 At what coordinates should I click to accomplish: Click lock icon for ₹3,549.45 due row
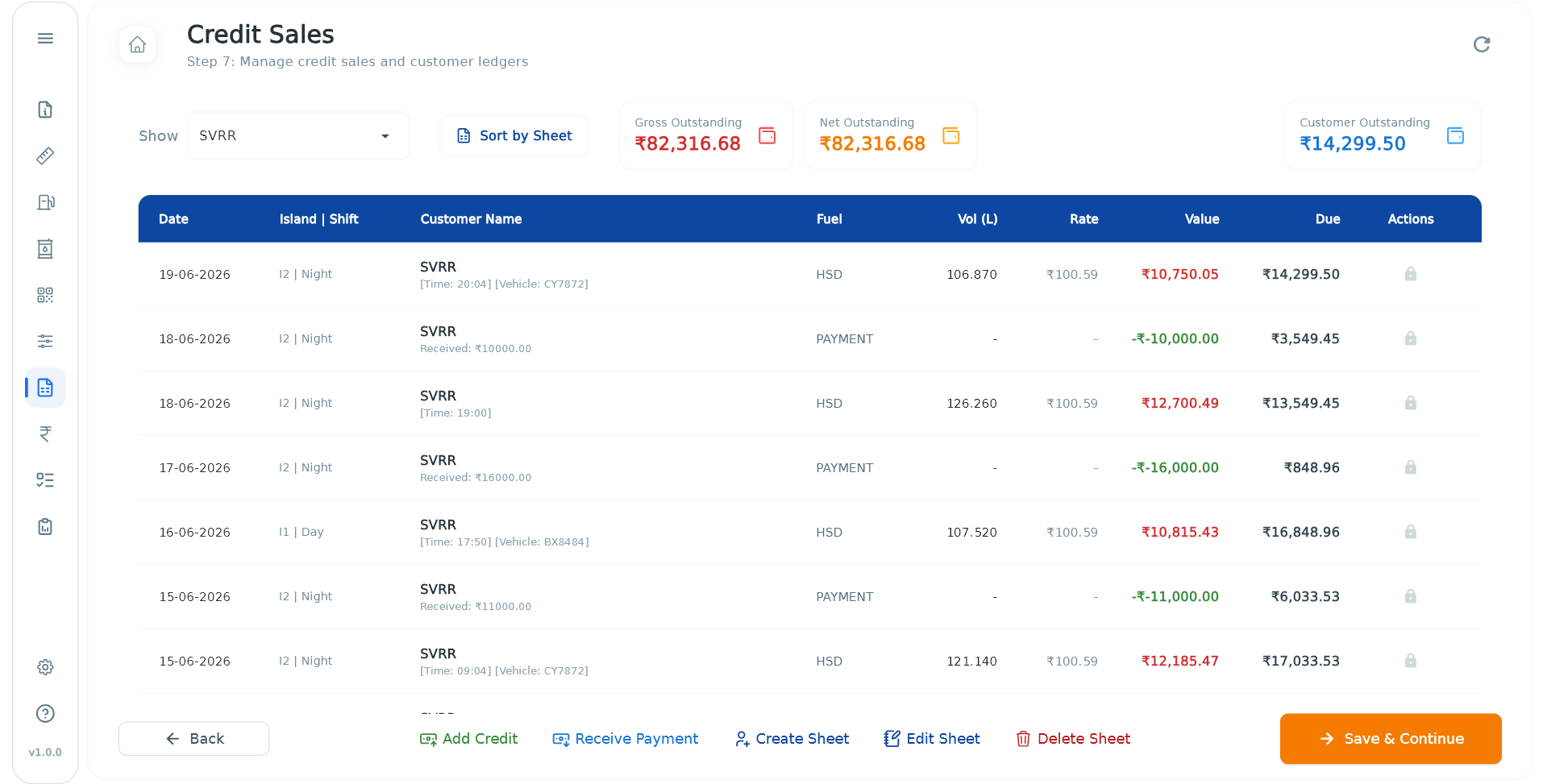tap(1410, 338)
